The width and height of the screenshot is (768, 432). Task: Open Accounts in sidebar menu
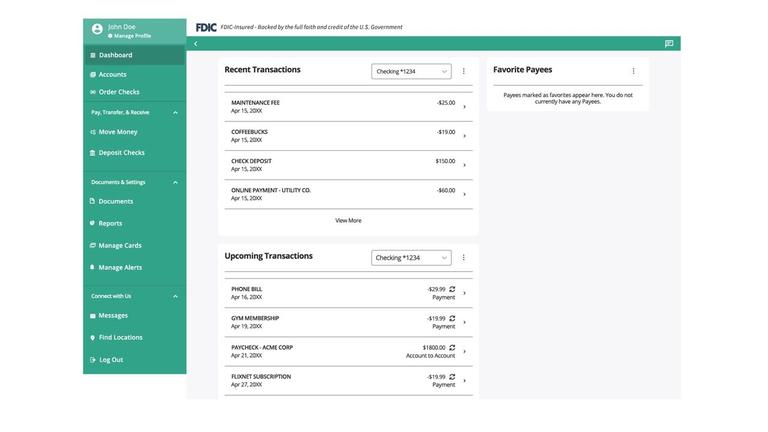(112, 74)
